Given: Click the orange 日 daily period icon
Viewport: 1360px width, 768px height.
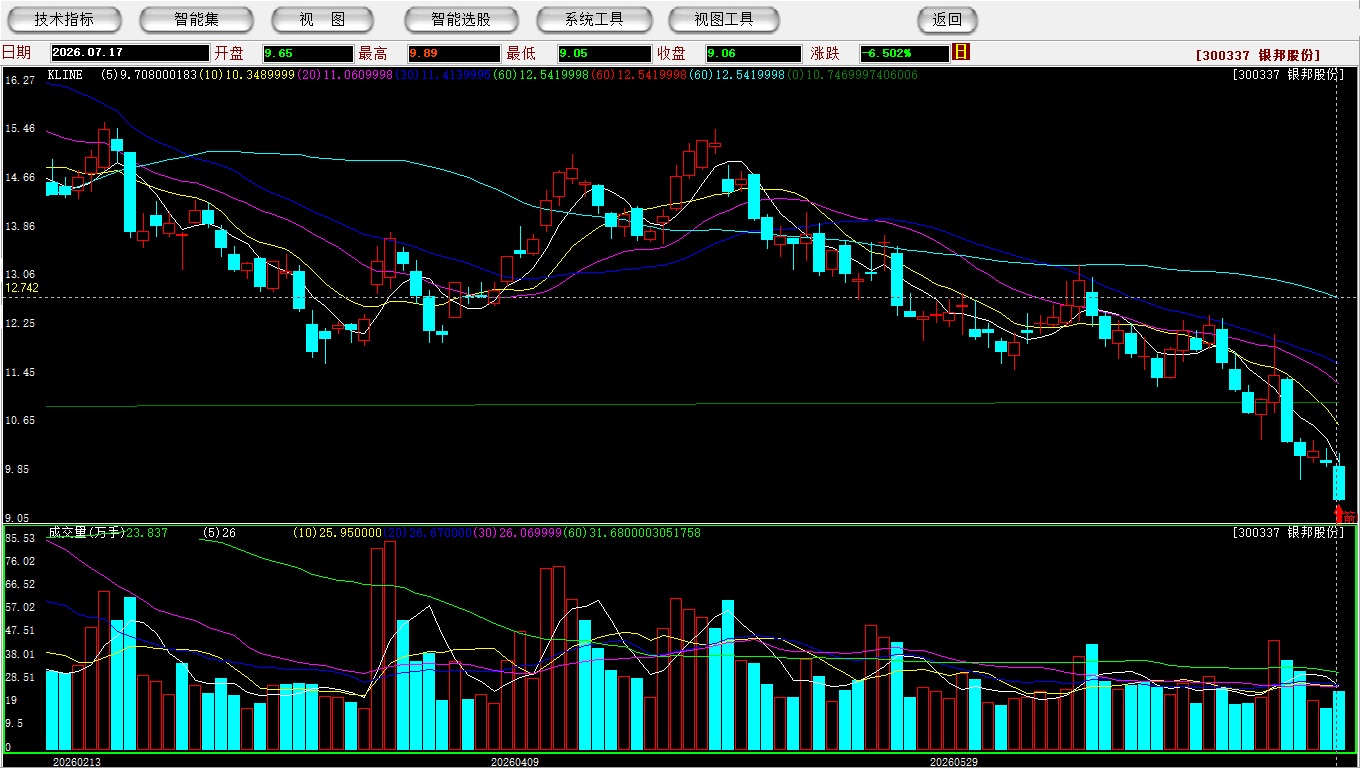Looking at the screenshot, I should pyautogui.click(x=961, y=52).
